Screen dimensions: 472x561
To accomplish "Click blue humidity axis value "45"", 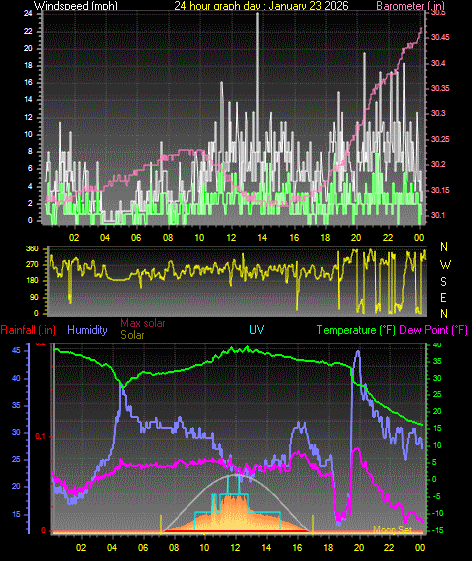I will 16,350.
